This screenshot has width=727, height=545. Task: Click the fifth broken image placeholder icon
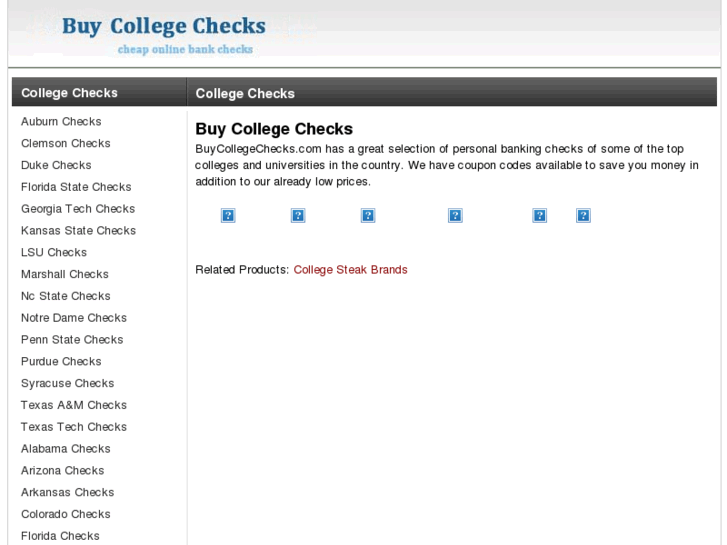(x=540, y=215)
